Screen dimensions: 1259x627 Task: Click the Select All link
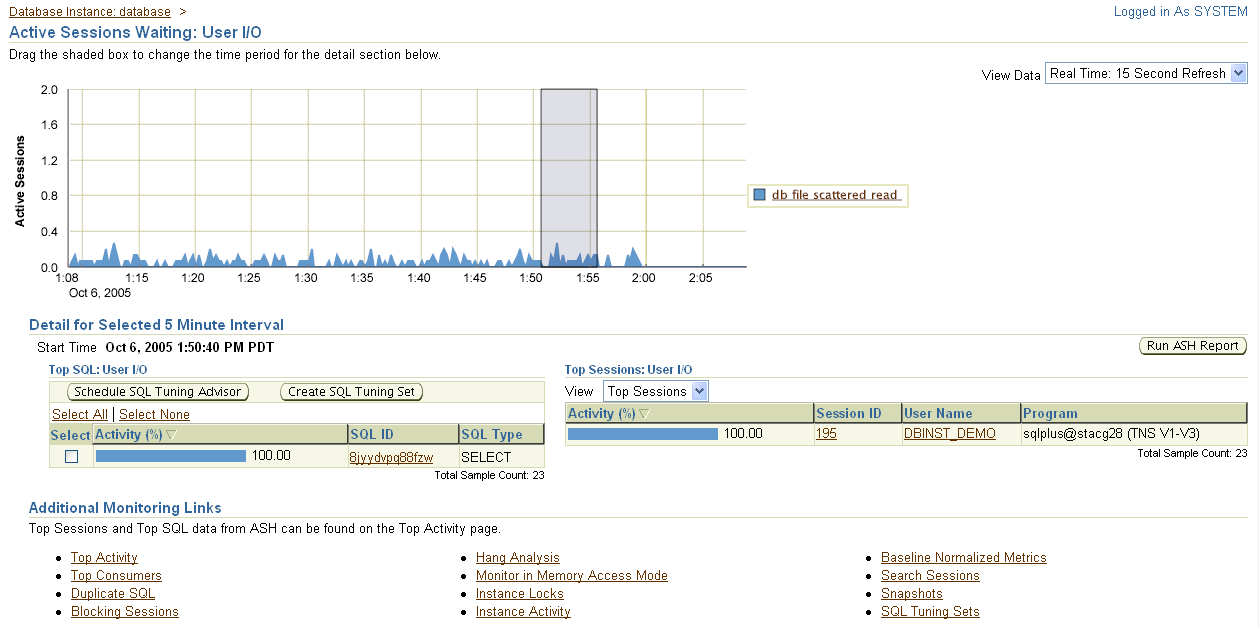point(80,414)
